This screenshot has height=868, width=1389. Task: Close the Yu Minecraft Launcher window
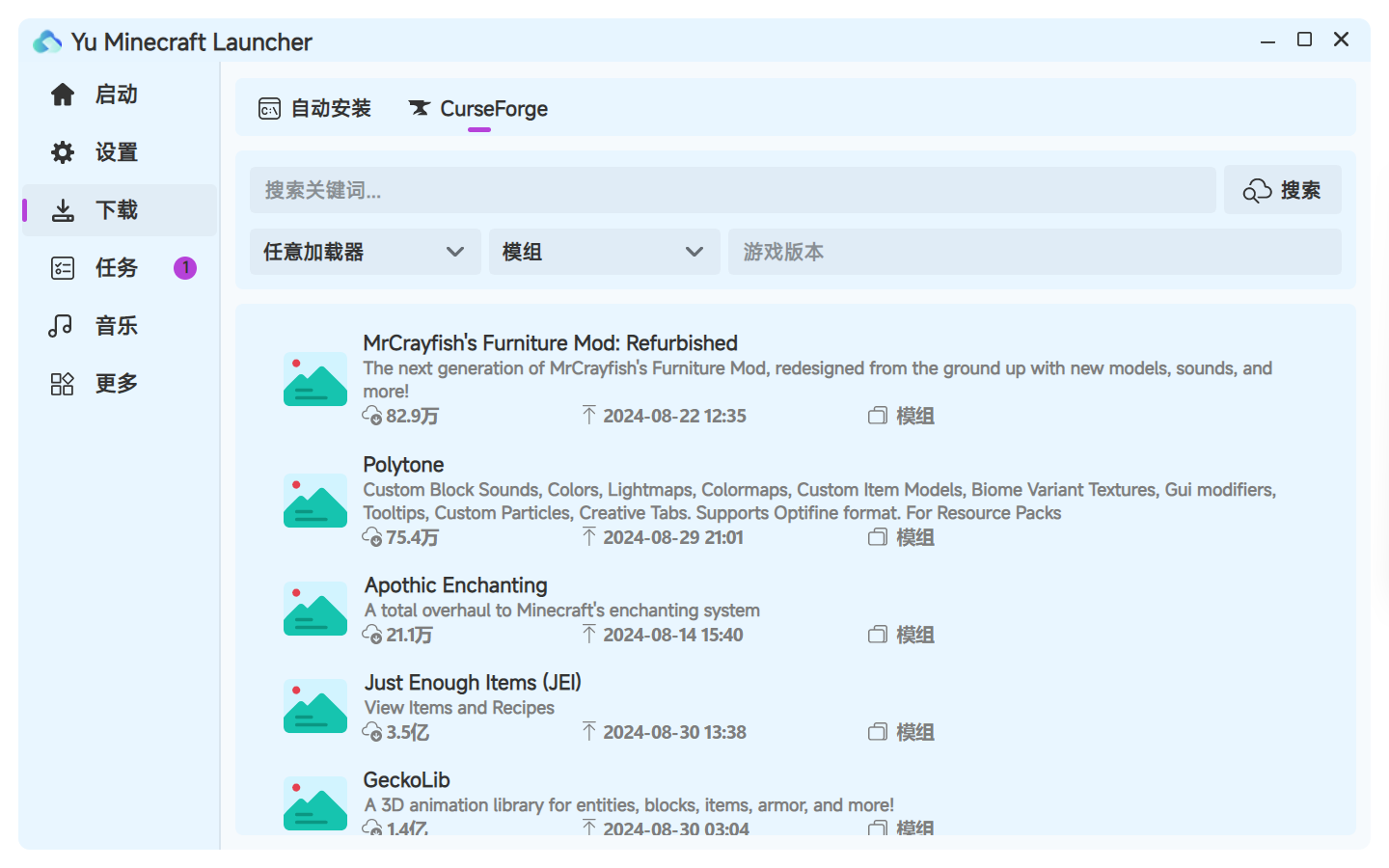(x=1341, y=40)
